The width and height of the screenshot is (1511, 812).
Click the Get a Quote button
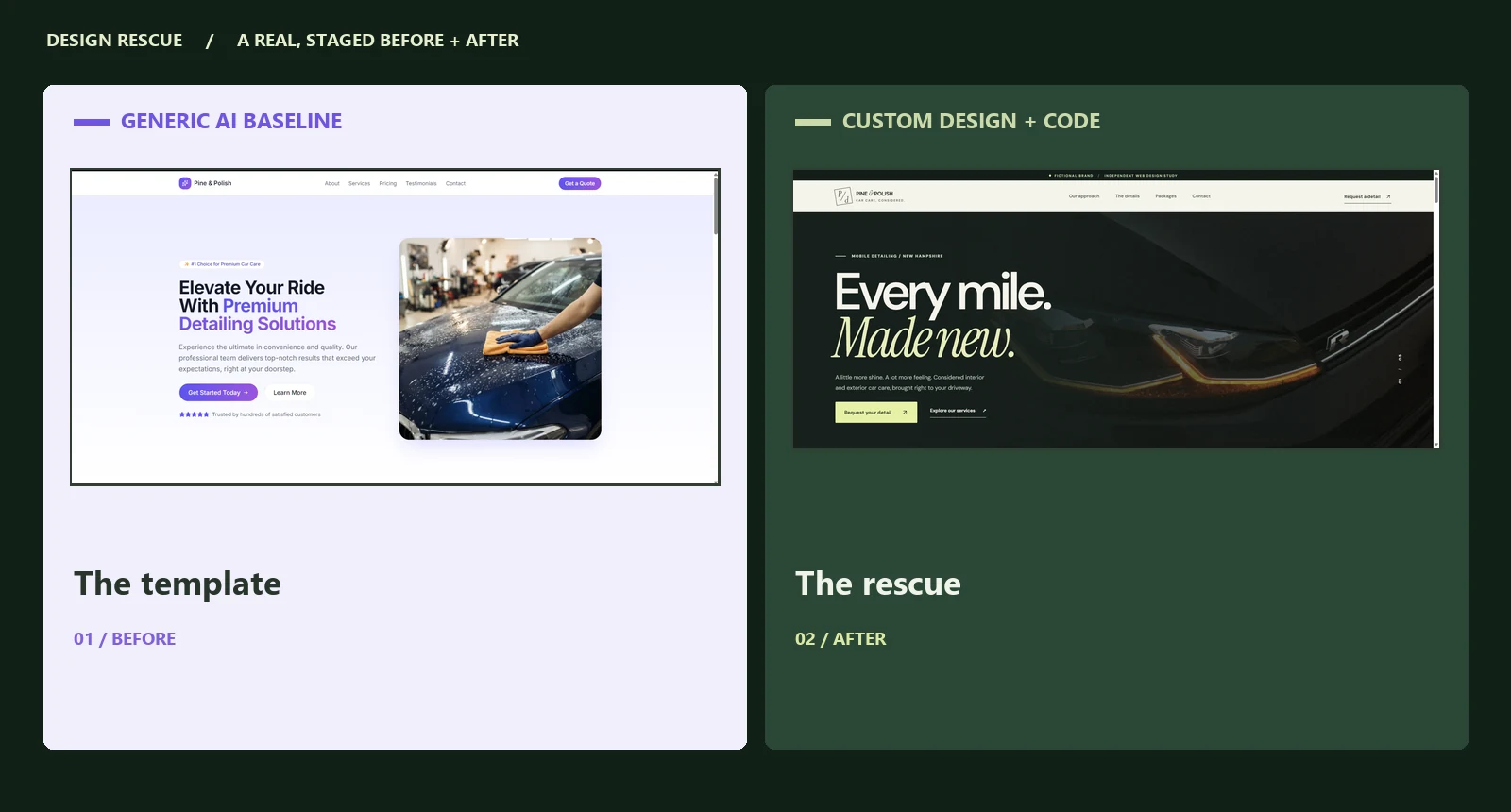point(580,183)
